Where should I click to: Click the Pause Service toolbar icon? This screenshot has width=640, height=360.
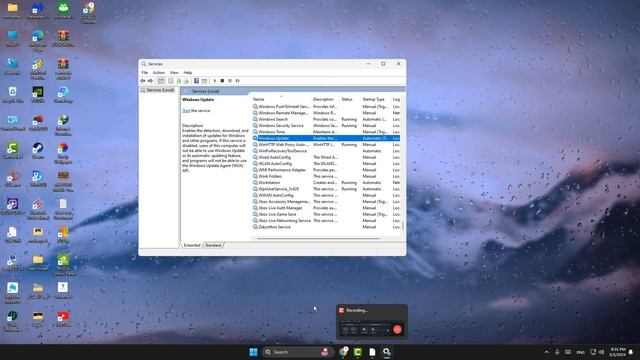(230, 81)
